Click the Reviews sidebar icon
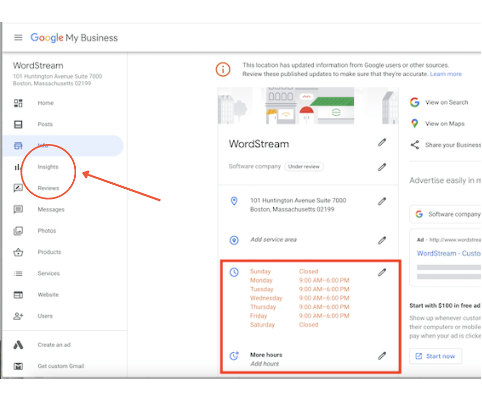This screenshot has height=402, width=482. pyautogui.click(x=18, y=188)
